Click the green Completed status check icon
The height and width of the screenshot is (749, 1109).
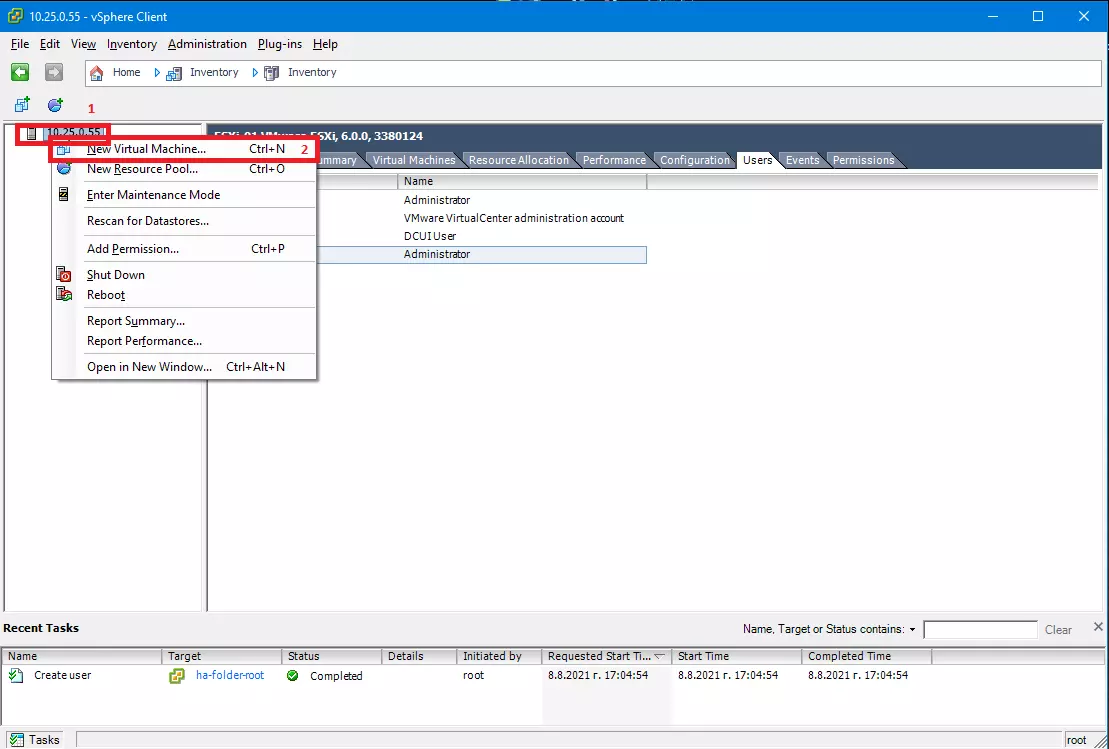[293, 675]
